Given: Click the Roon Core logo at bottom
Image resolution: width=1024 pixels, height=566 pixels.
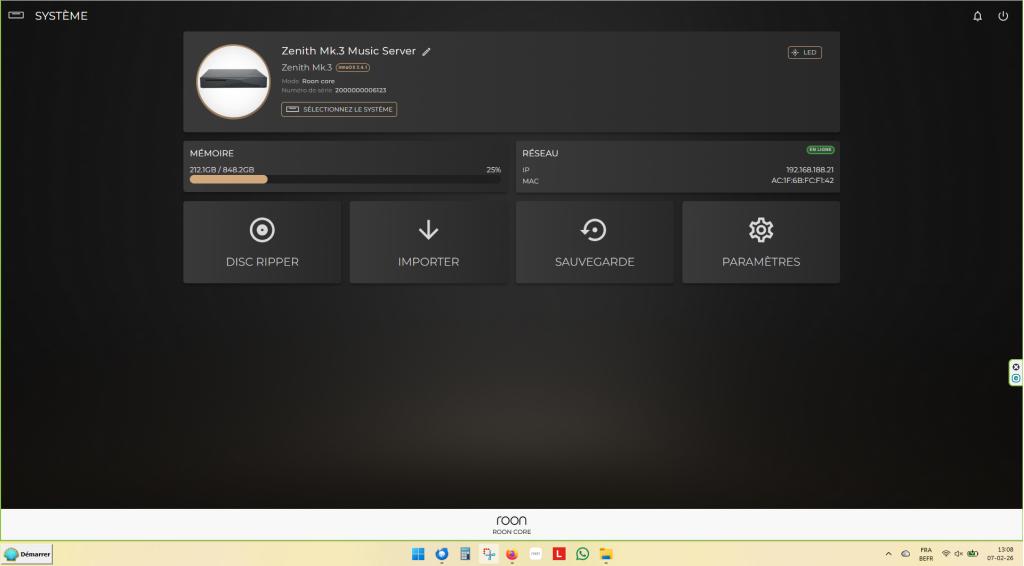Looking at the screenshot, I should point(511,524).
